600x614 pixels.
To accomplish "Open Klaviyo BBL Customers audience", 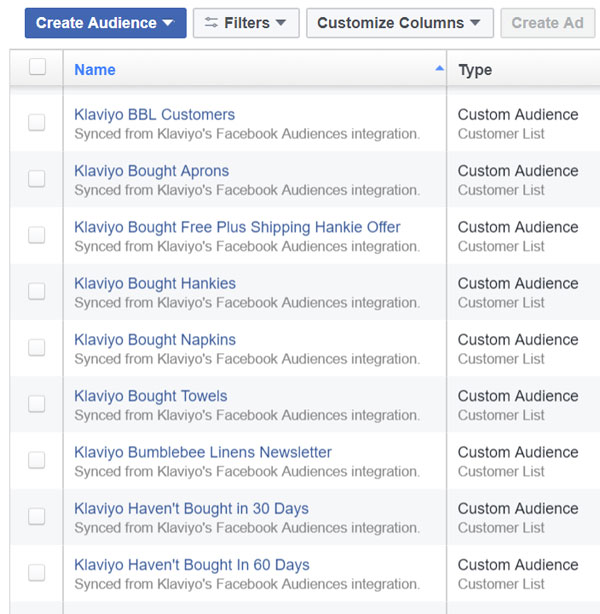I will (154, 115).
